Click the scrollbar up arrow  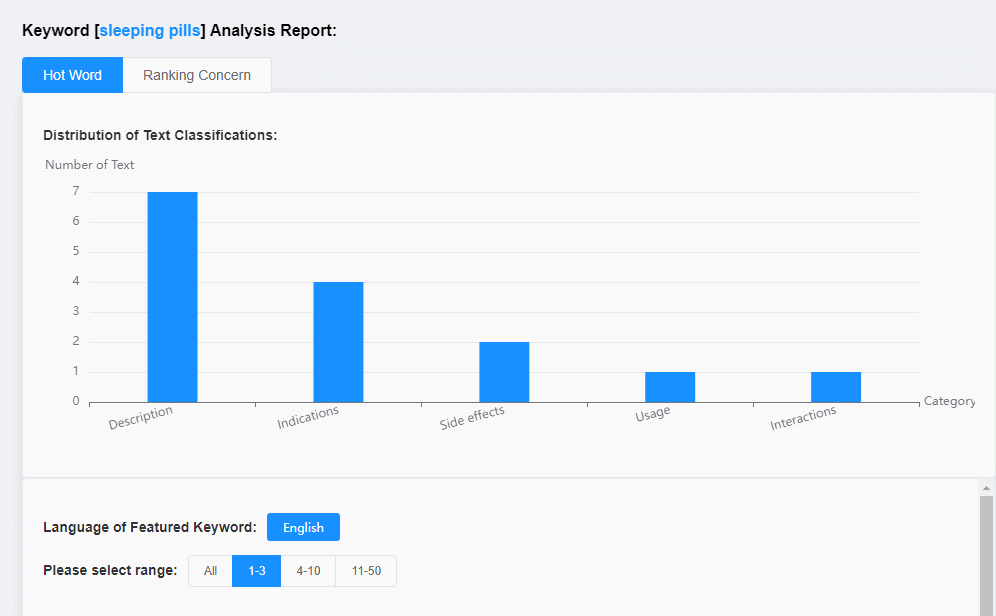click(986, 488)
